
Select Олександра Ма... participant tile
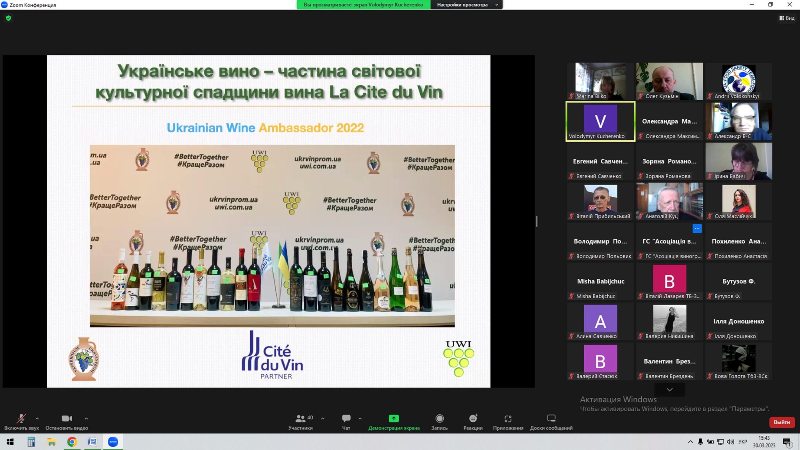pos(669,121)
